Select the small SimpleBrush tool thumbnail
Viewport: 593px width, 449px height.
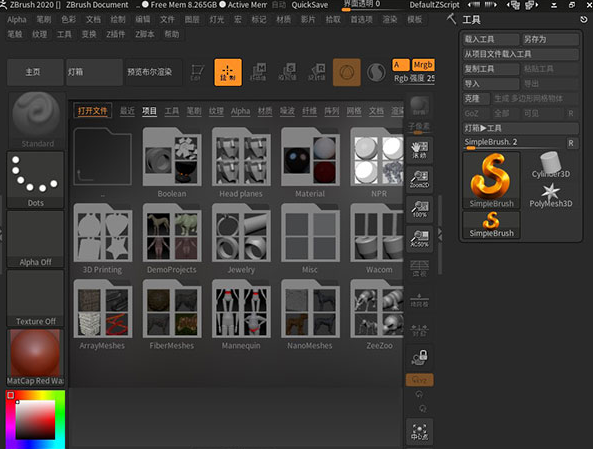click(491, 225)
